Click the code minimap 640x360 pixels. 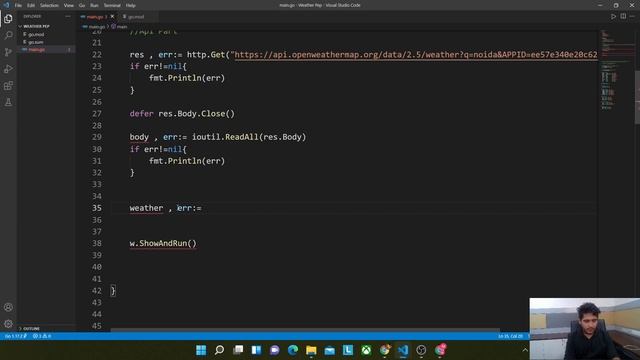616,69
